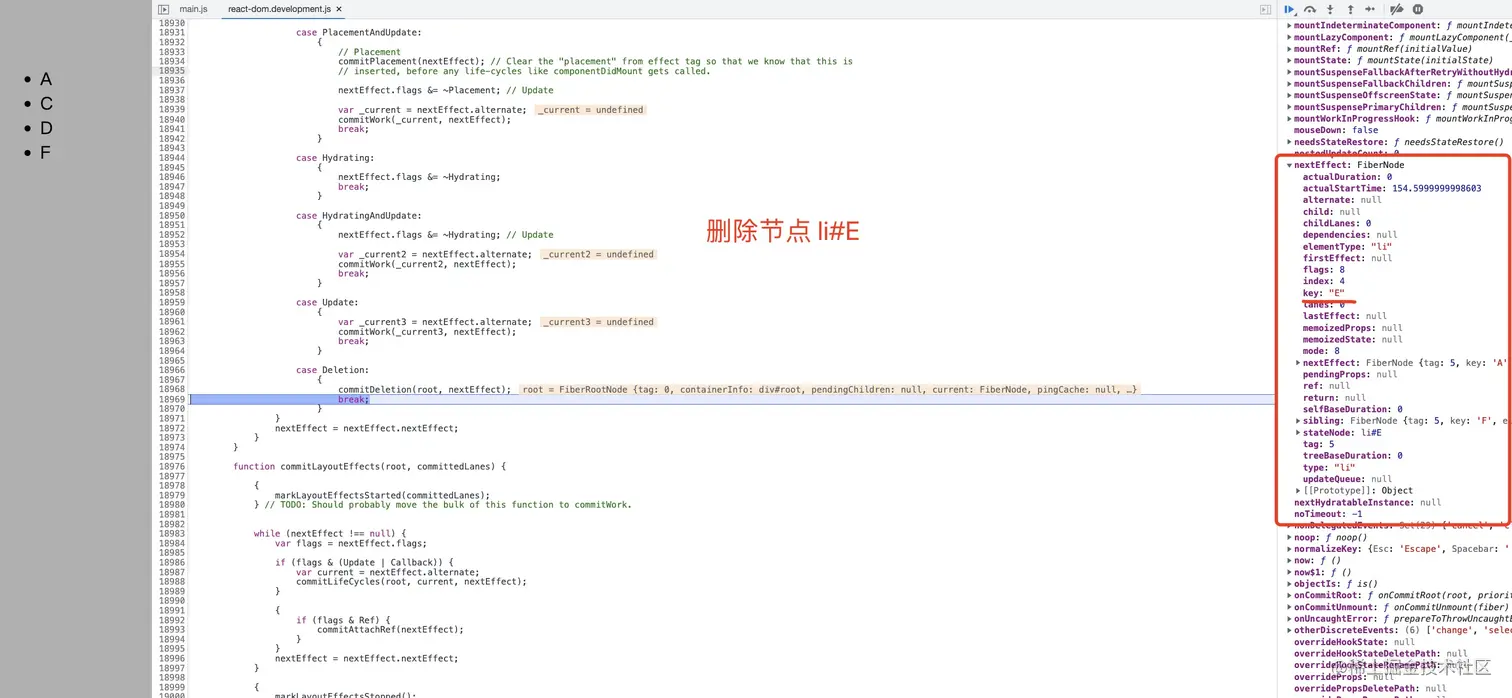The image size is (1512, 698).
Task: Click line number 18961 in gutter
Action: [x=172, y=322]
